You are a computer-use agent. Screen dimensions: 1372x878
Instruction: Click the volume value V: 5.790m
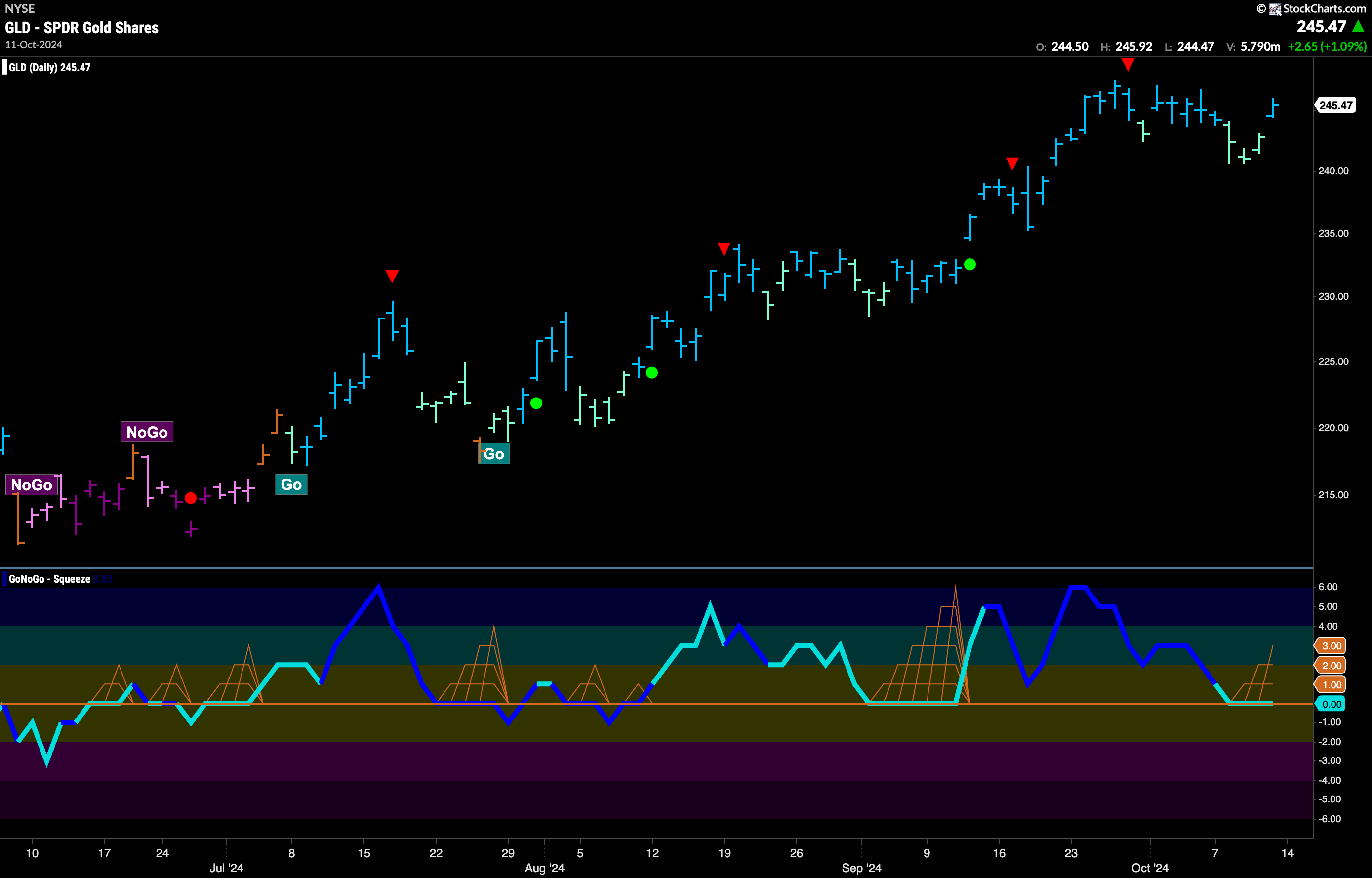pyautogui.click(x=1253, y=47)
